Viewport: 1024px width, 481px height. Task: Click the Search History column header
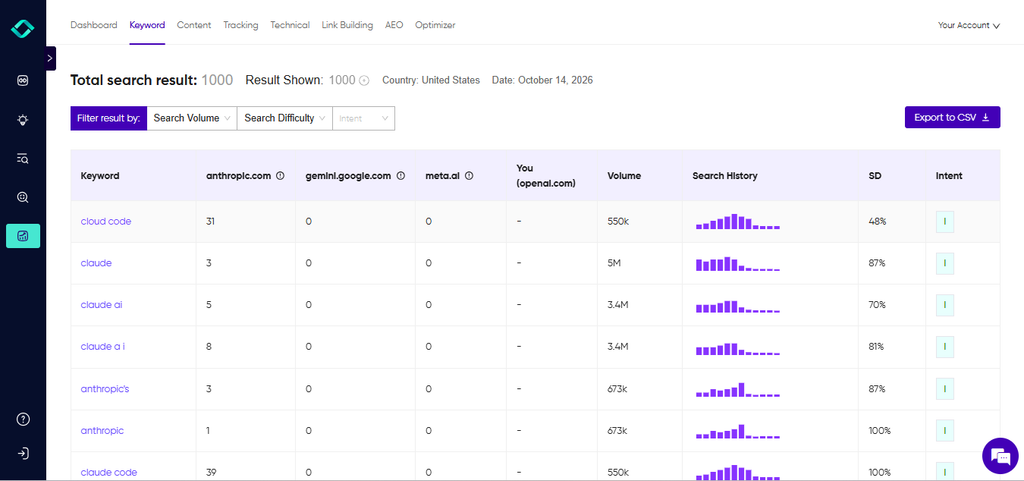(725, 176)
